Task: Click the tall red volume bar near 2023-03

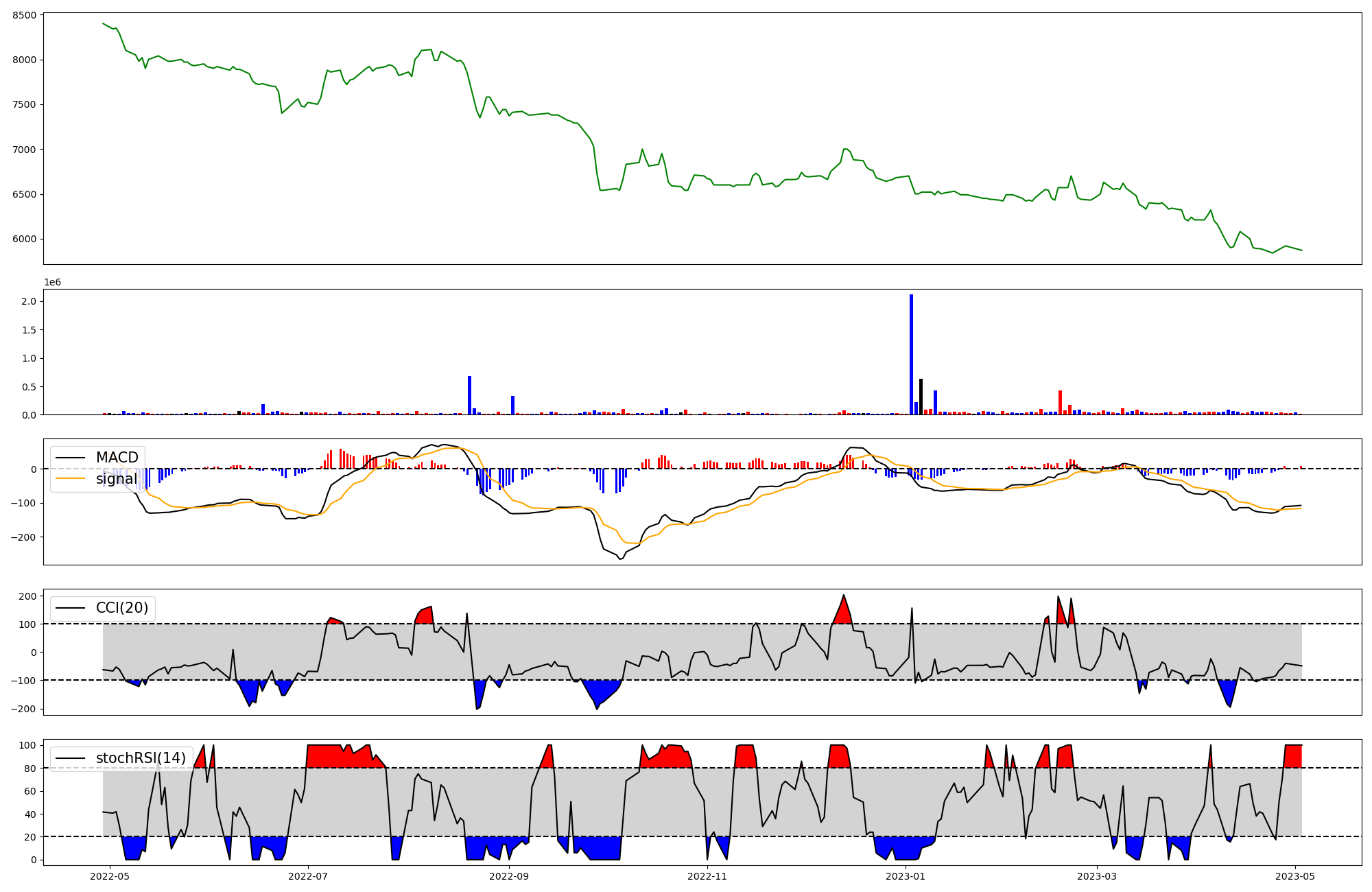Action: [1060, 403]
